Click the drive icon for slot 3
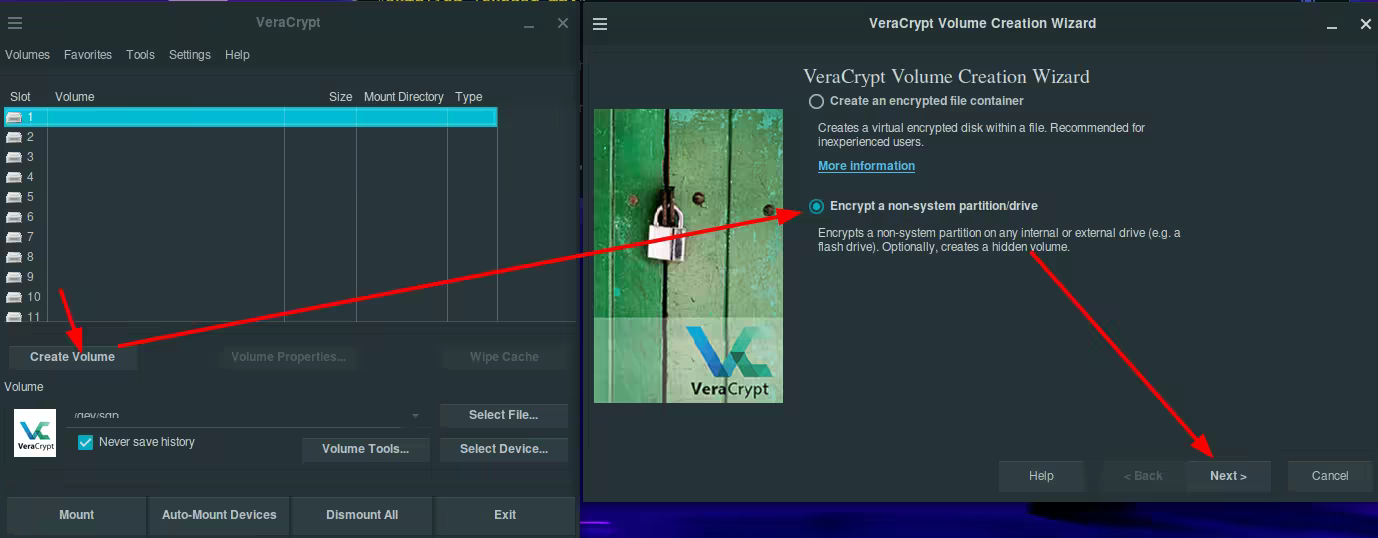This screenshot has height=538, width=1378. coord(14,157)
